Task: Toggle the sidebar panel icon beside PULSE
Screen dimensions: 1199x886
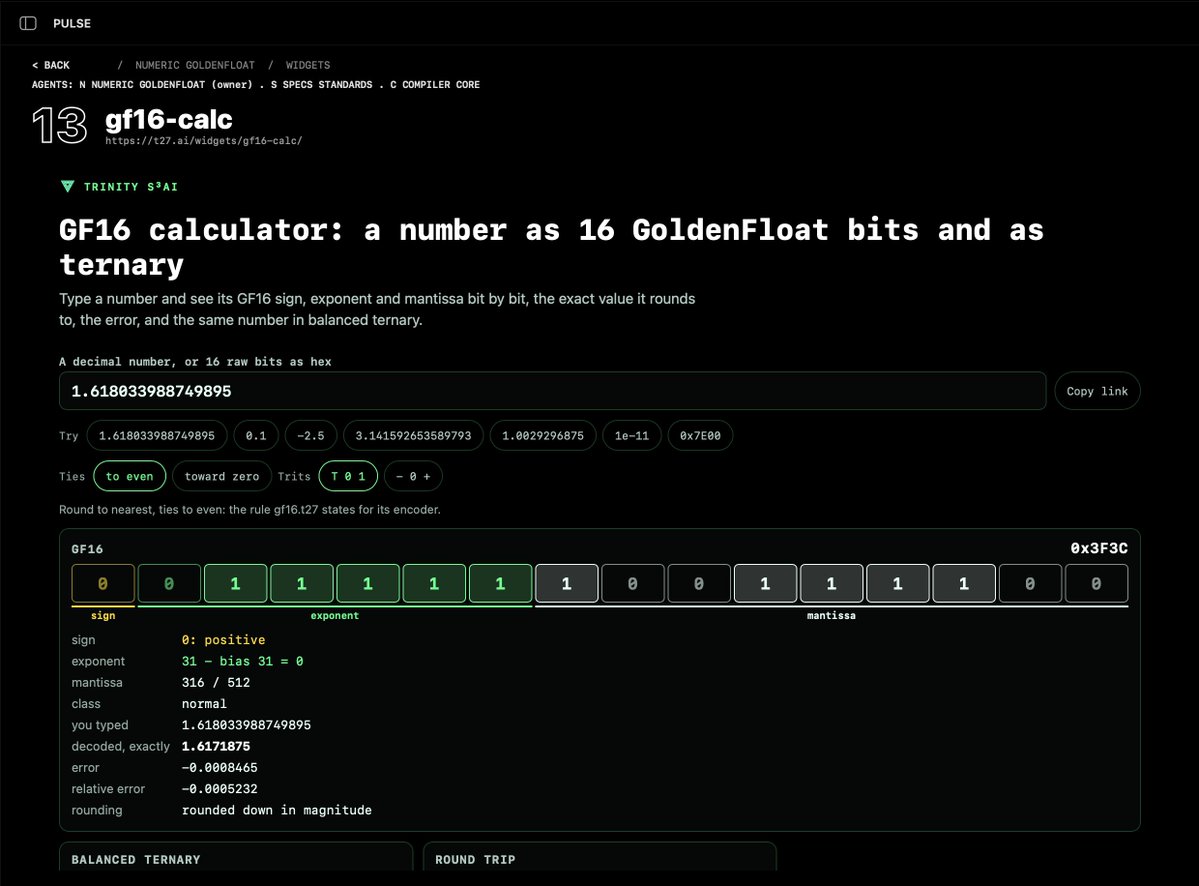Action: coord(28,23)
